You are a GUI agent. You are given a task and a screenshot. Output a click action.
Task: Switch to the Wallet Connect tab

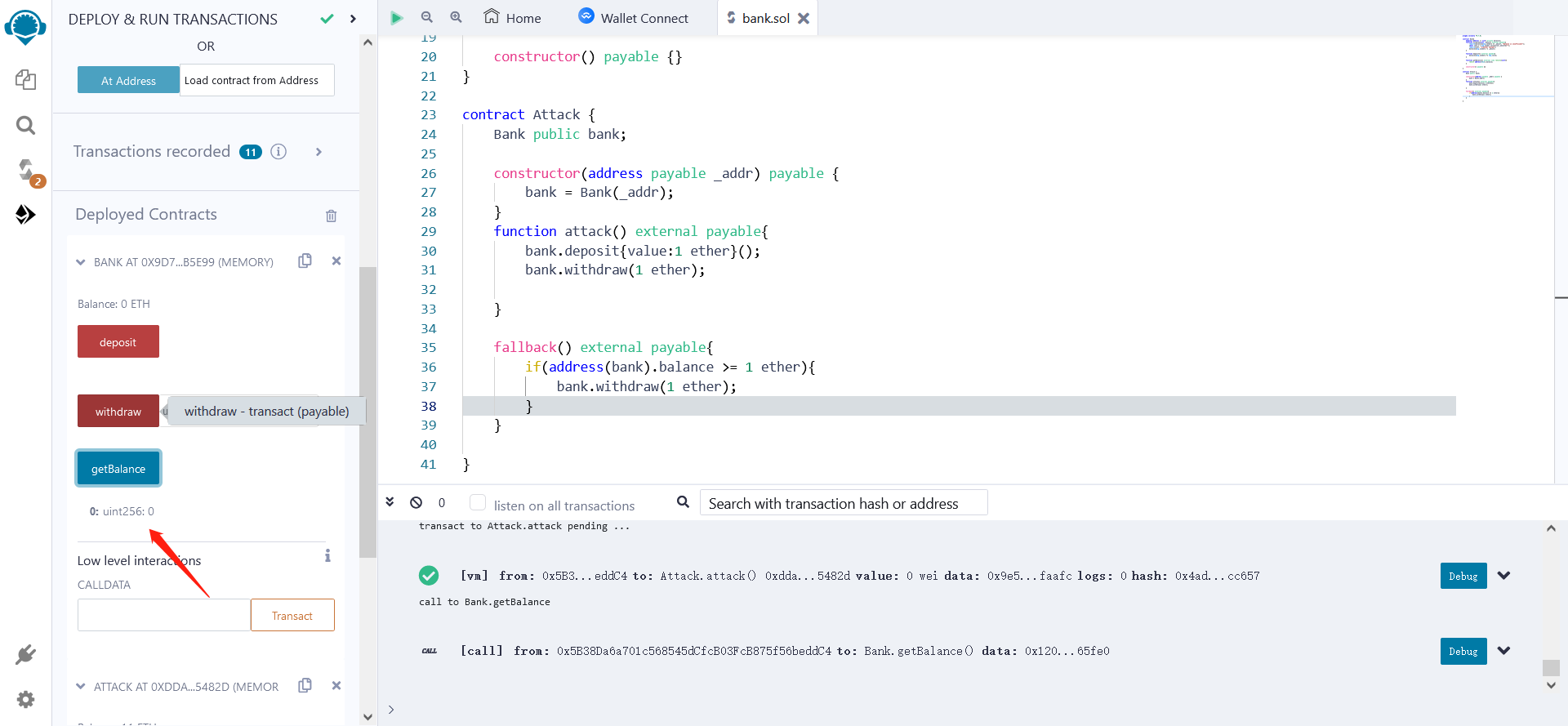pyautogui.click(x=634, y=17)
